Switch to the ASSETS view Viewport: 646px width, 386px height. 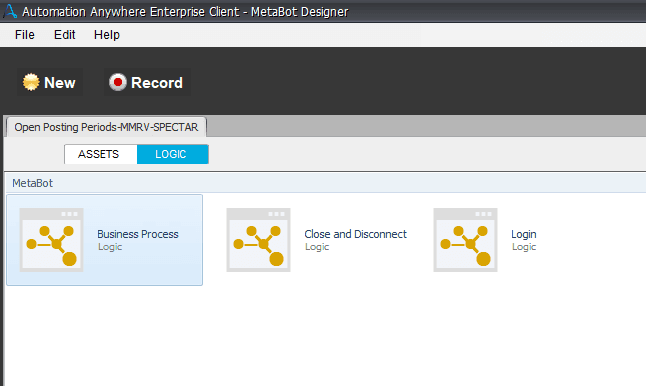click(x=101, y=154)
